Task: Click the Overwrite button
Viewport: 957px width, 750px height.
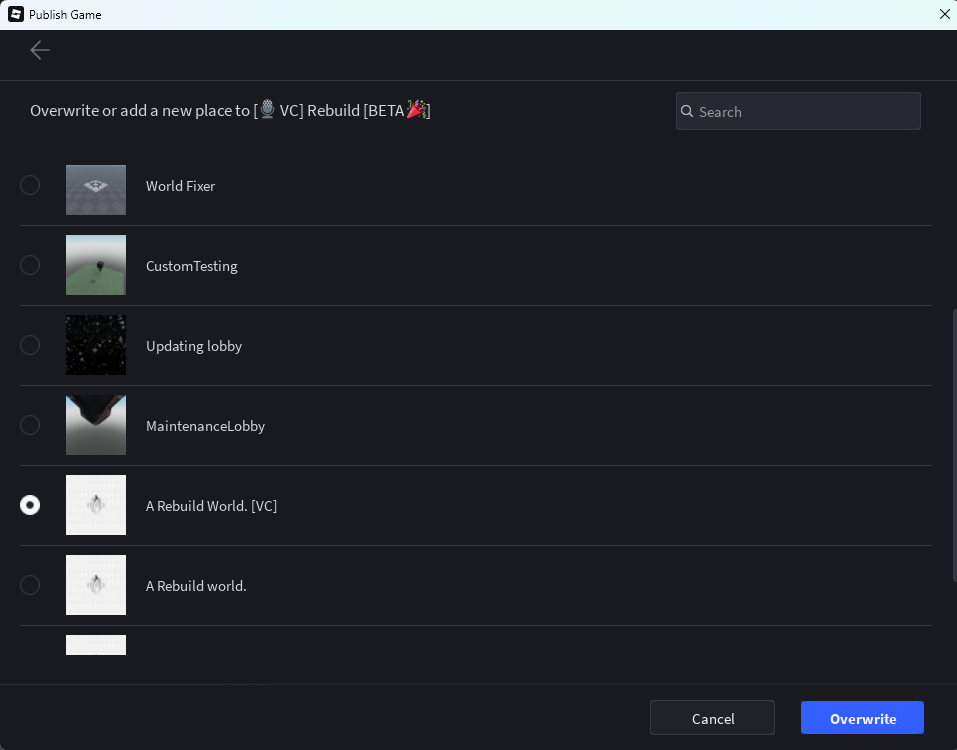Action: click(862, 718)
